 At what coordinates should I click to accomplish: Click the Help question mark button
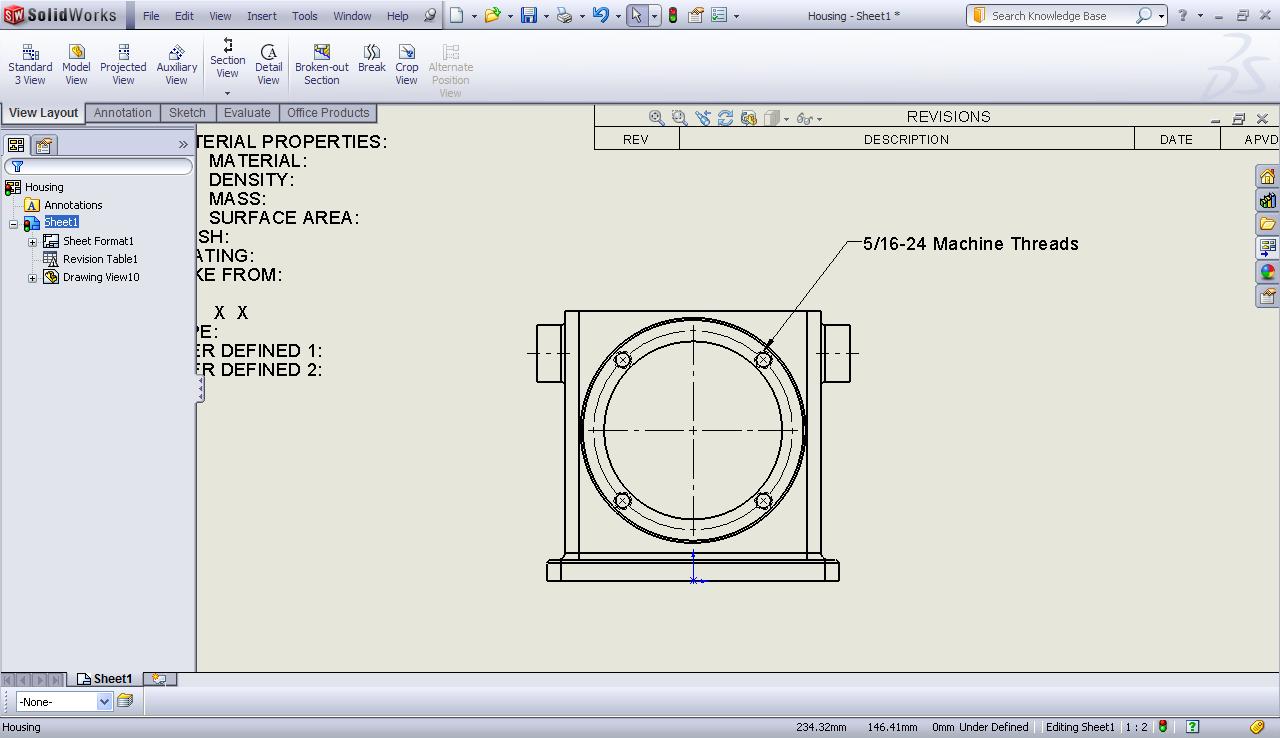click(1181, 15)
